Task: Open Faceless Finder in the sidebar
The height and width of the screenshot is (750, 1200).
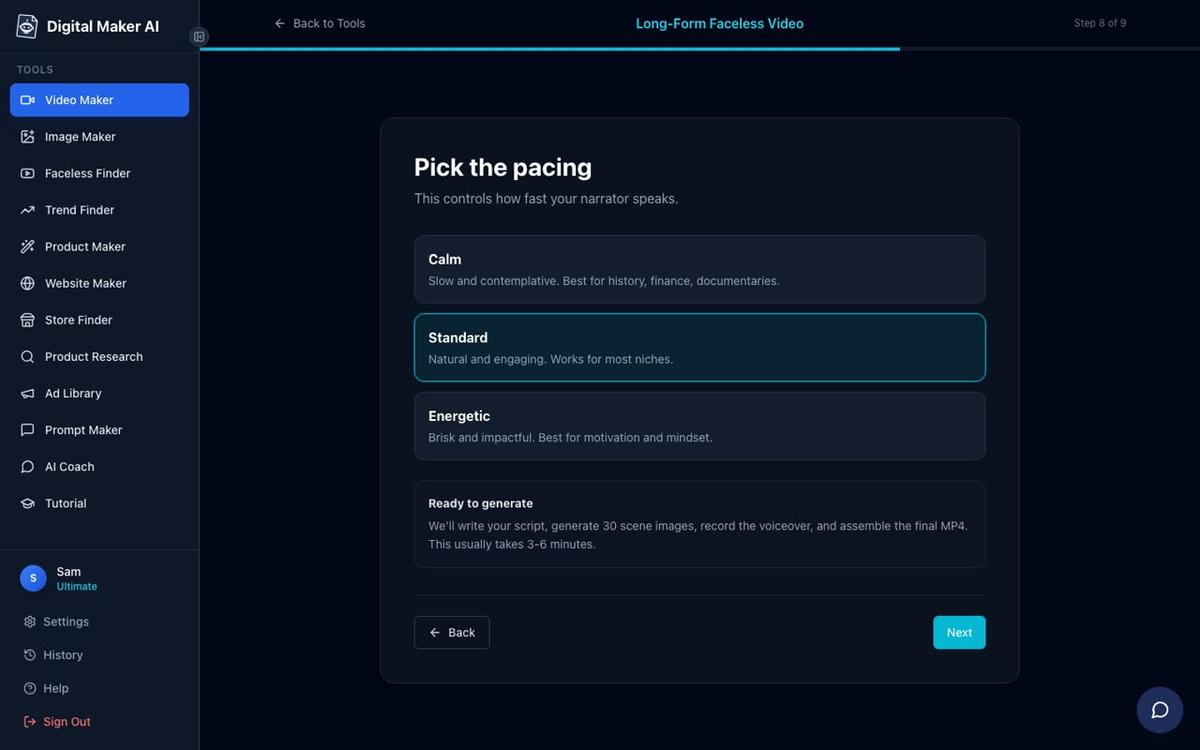Action: (x=99, y=173)
